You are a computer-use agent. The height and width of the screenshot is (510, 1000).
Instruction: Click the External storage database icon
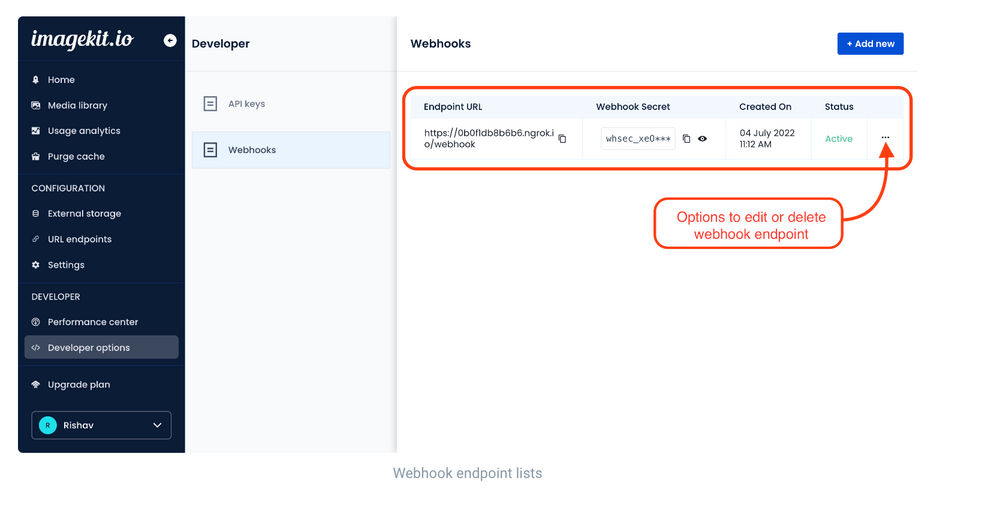point(36,214)
